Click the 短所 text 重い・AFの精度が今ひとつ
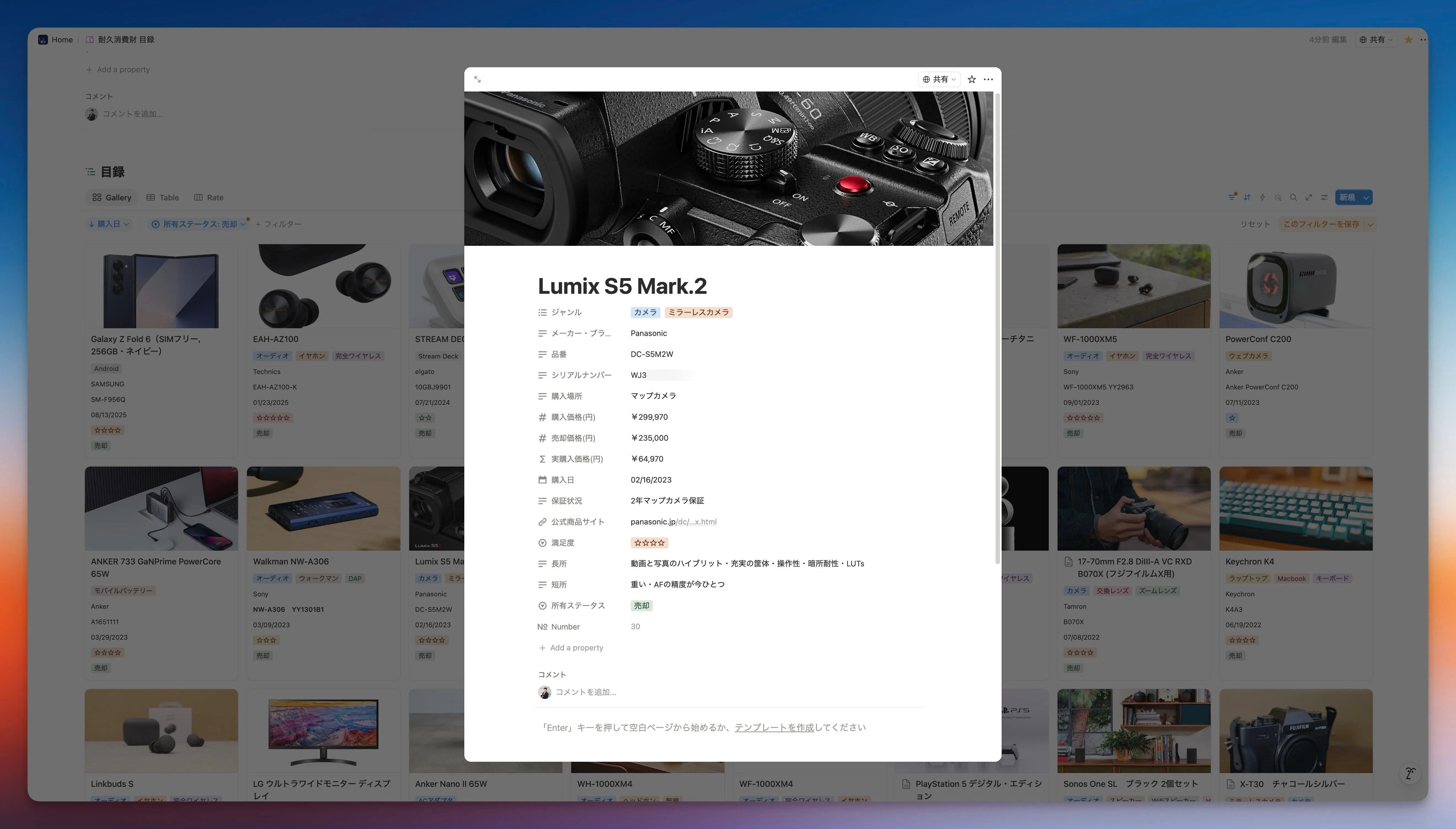This screenshot has height=829, width=1456. 677,584
